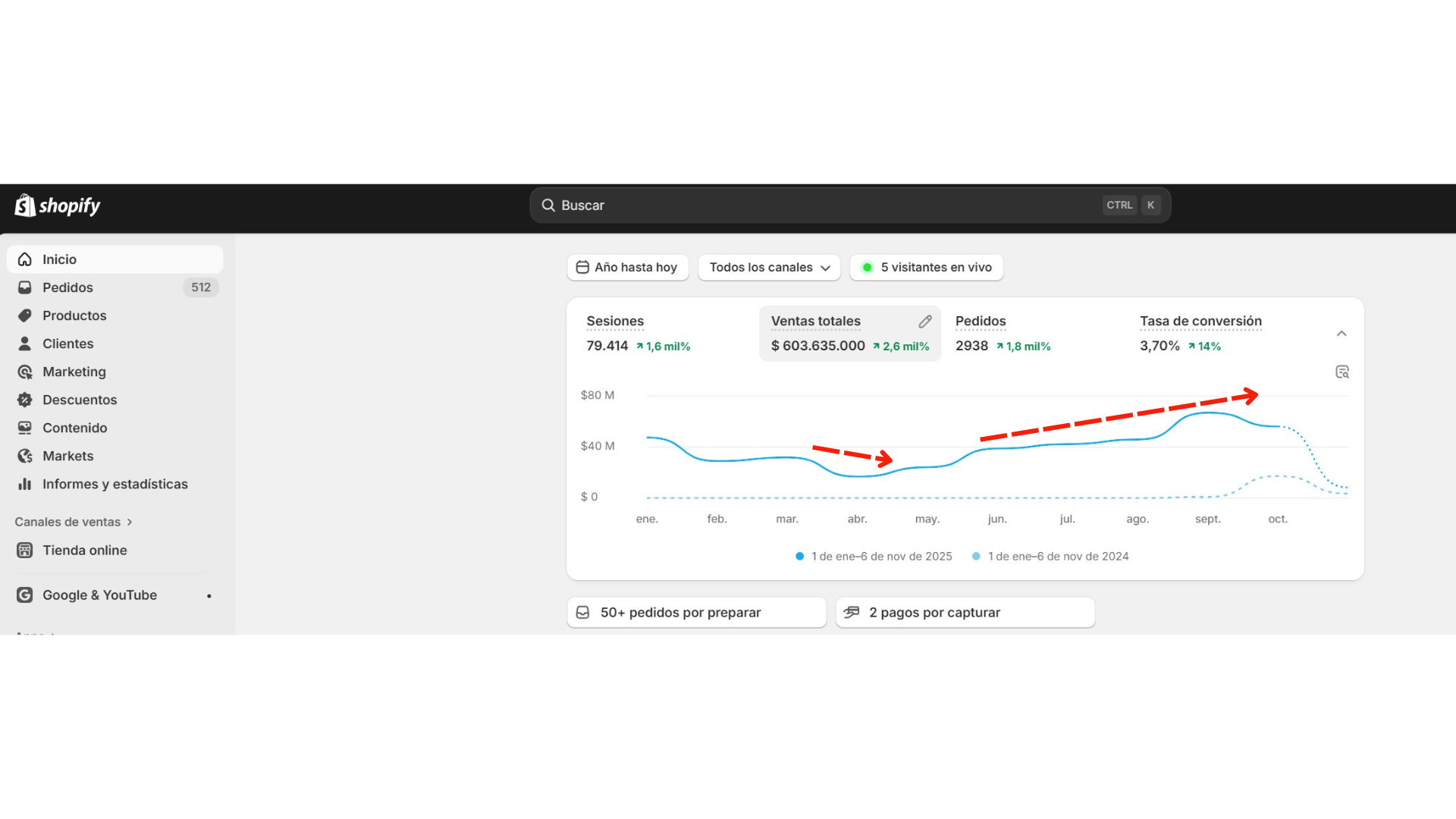
Task: Toggle the 2024 series legend dot
Action: coord(976,556)
